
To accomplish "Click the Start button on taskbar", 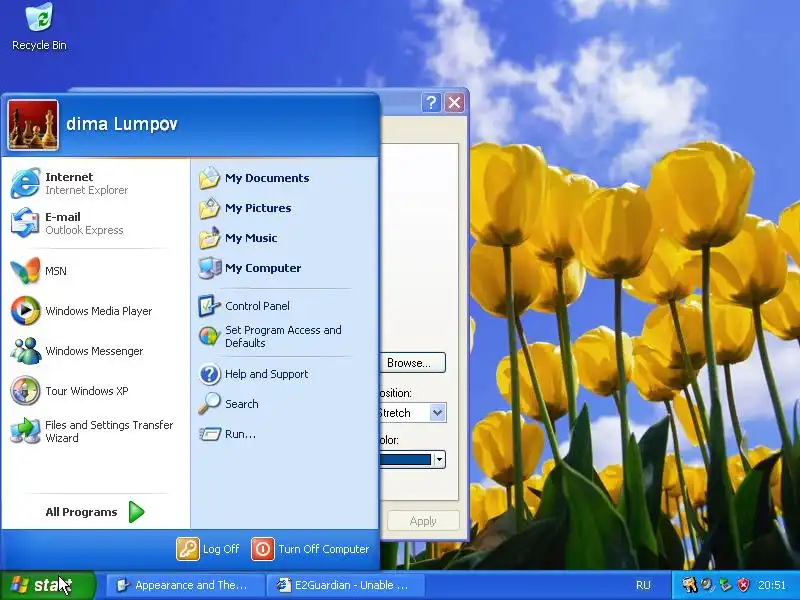I will point(48,585).
